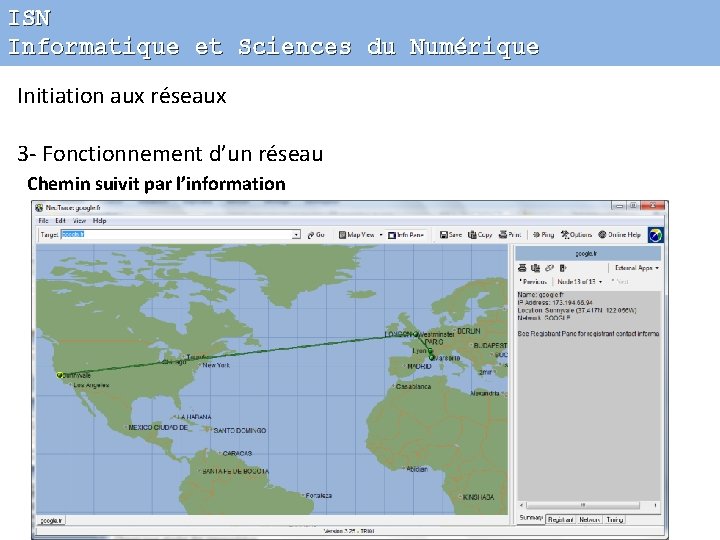Expand the Target history dropdown arrow
This screenshot has width=720, height=540.
[x=297, y=235]
